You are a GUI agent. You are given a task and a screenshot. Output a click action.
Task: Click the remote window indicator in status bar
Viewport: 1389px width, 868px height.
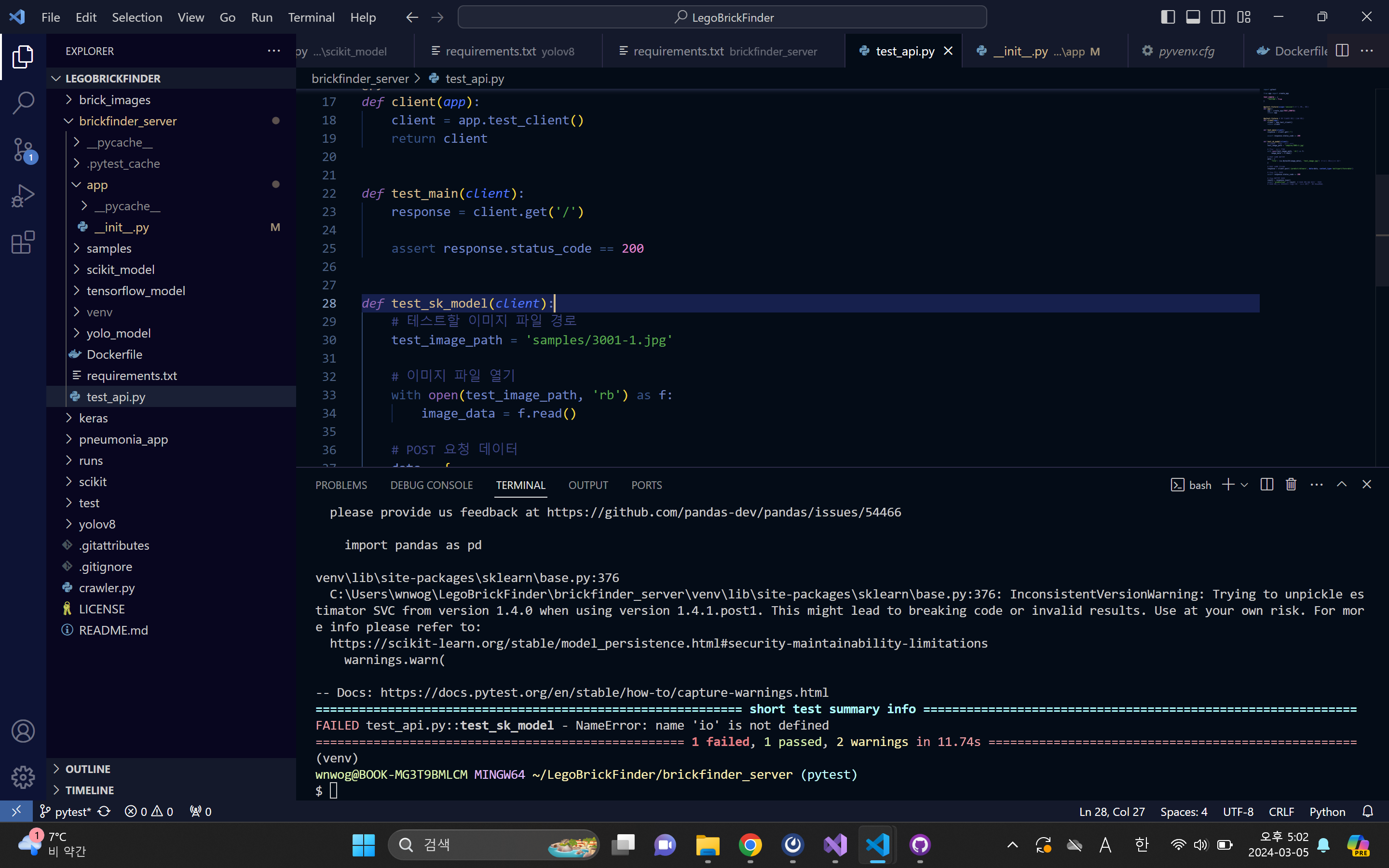16,811
